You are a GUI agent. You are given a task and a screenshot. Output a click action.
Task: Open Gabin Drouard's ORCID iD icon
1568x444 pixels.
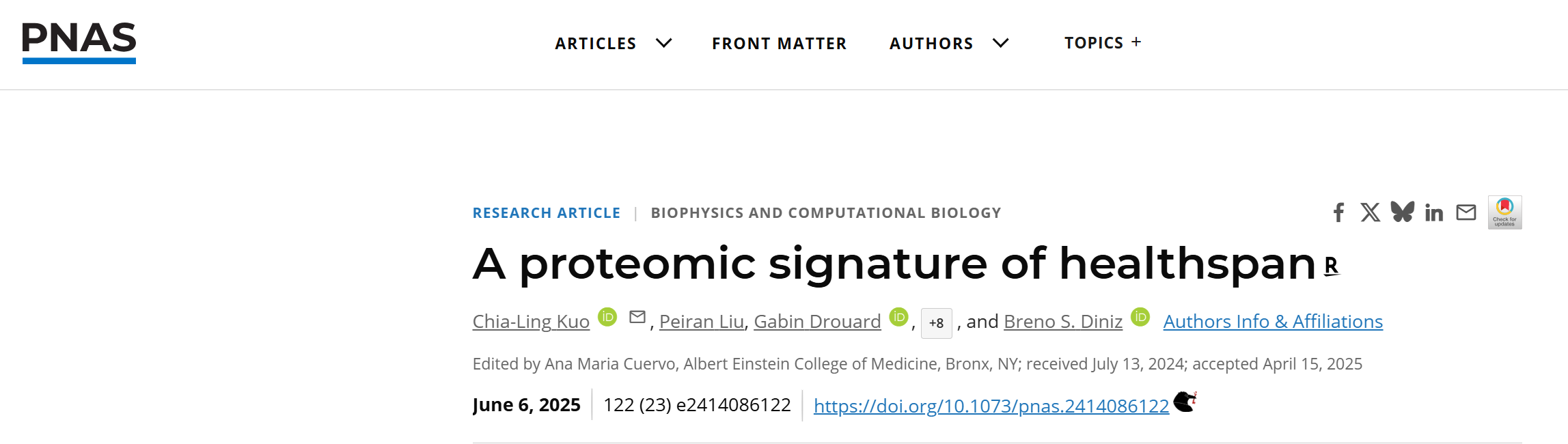(x=898, y=317)
